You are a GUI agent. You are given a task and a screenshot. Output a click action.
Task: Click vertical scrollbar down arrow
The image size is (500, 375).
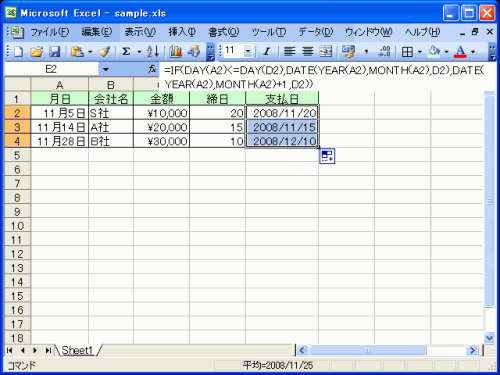(489, 338)
